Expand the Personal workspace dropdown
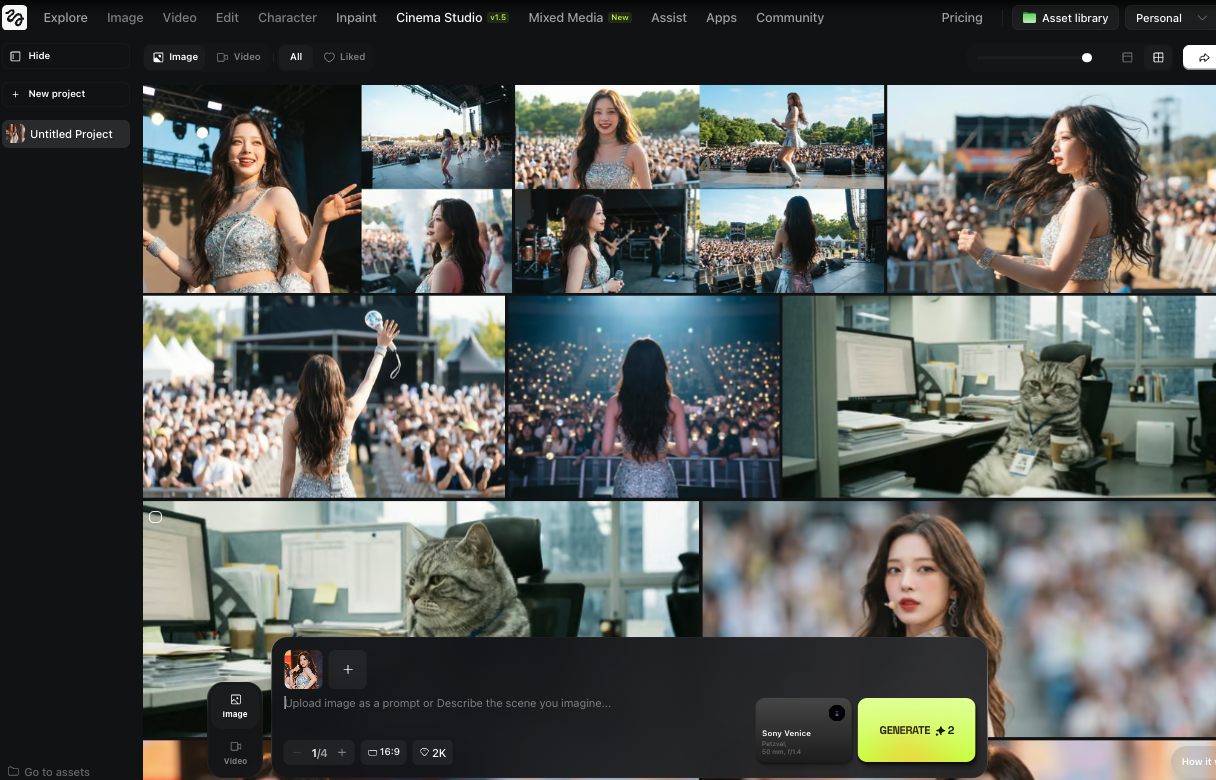1216x780 pixels. click(1170, 18)
